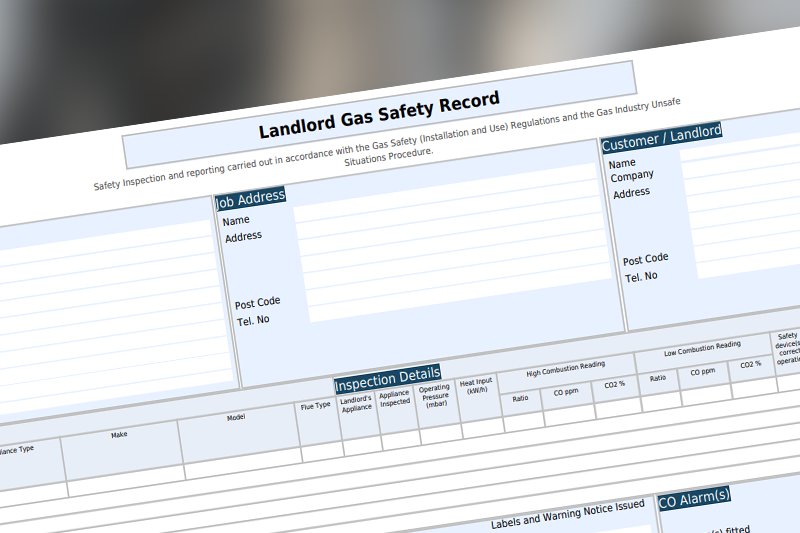The height and width of the screenshot is (533, 800).
Task: Click the 'Landlord Gas Safety Record' title
Action: (379, 115)
